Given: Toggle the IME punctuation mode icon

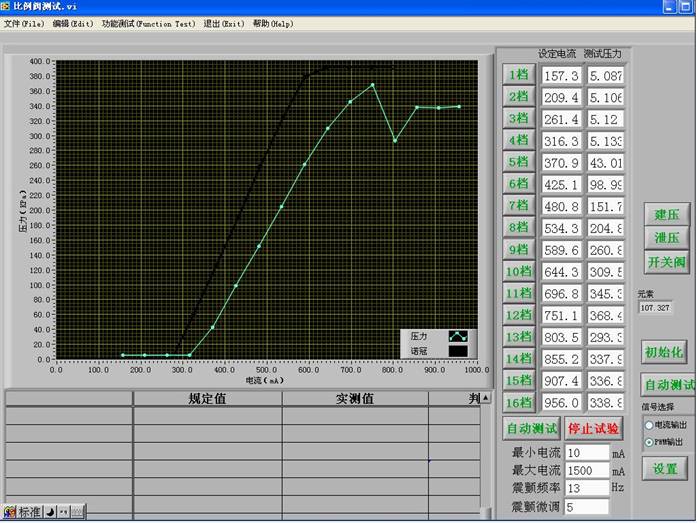Looking at the screenshot, I should [x=62, y=512].
